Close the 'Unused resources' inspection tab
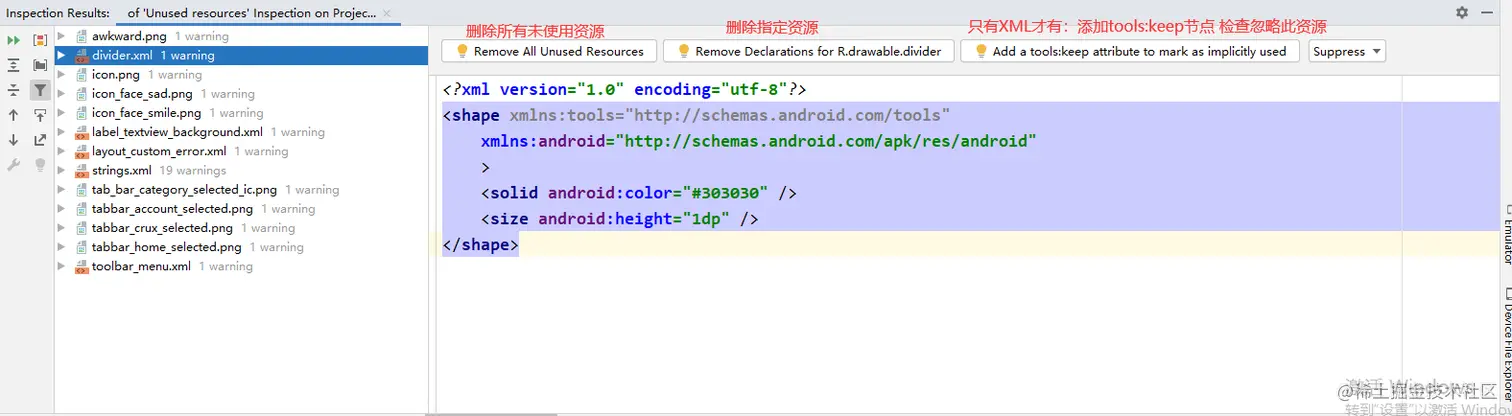Screen dimensions: 1512x416 click(387, 14)
